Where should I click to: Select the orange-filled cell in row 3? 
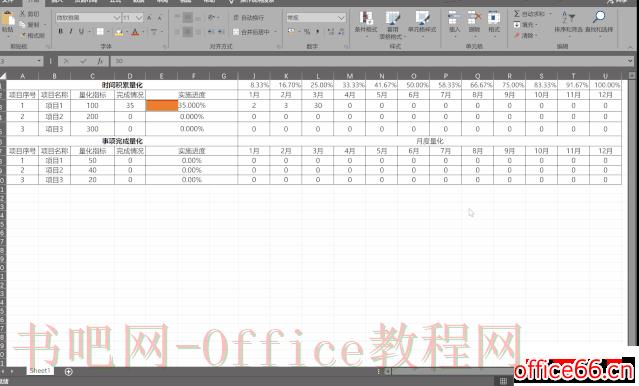coord(162,106)
